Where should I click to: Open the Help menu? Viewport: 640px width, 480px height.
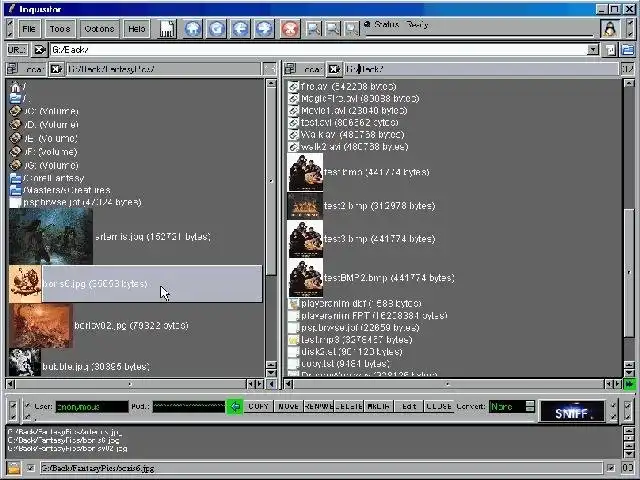point(137,29)
